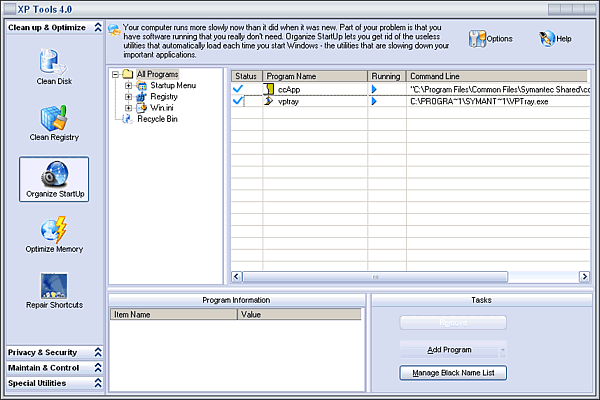The height and width of the screenshot is (400, 600).
Task: Expand the Win.ini tree node
Action: click(129, 108)
